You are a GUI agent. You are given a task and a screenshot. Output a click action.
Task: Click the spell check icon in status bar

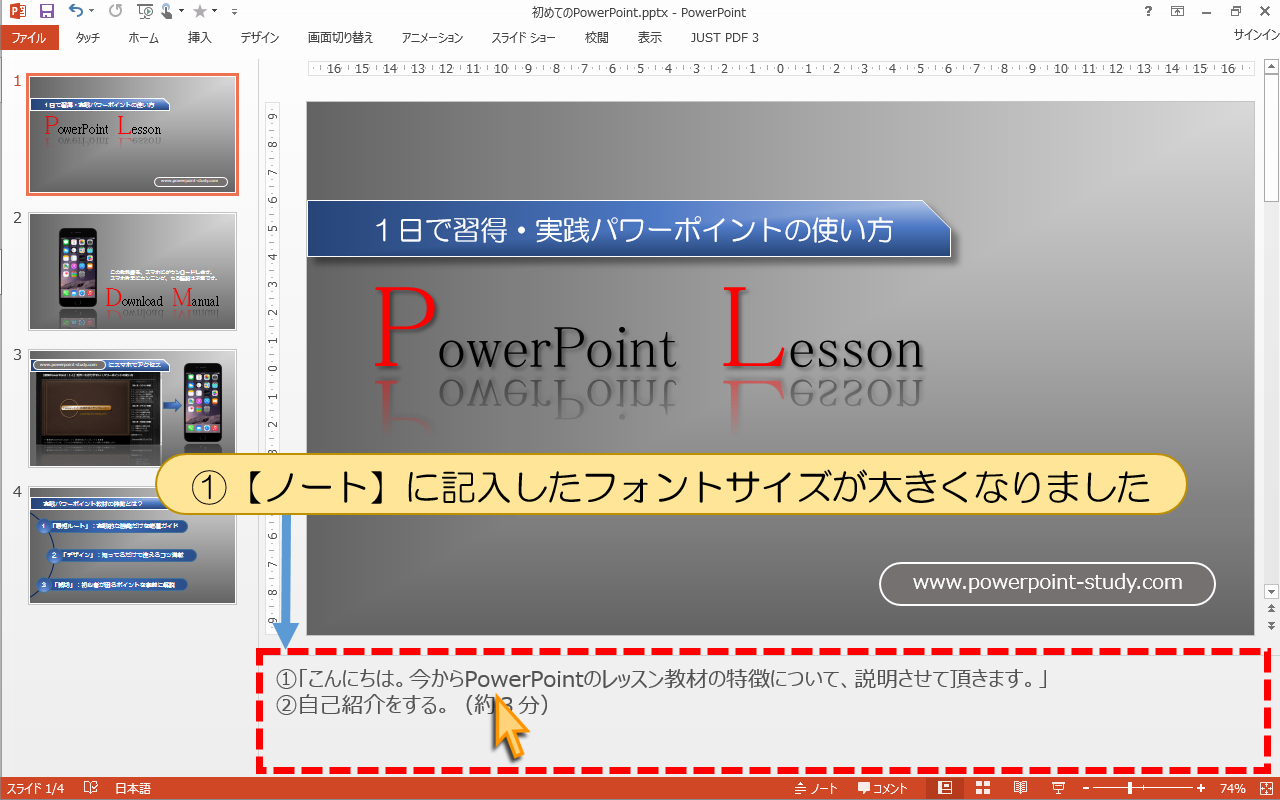(90, 789)
